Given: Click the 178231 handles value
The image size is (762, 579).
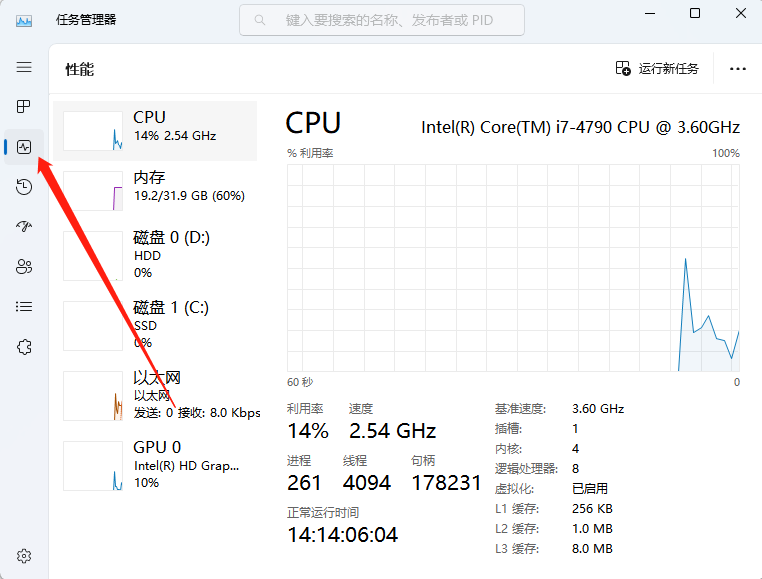Looking at the screenshot, I should coord(446,483).
